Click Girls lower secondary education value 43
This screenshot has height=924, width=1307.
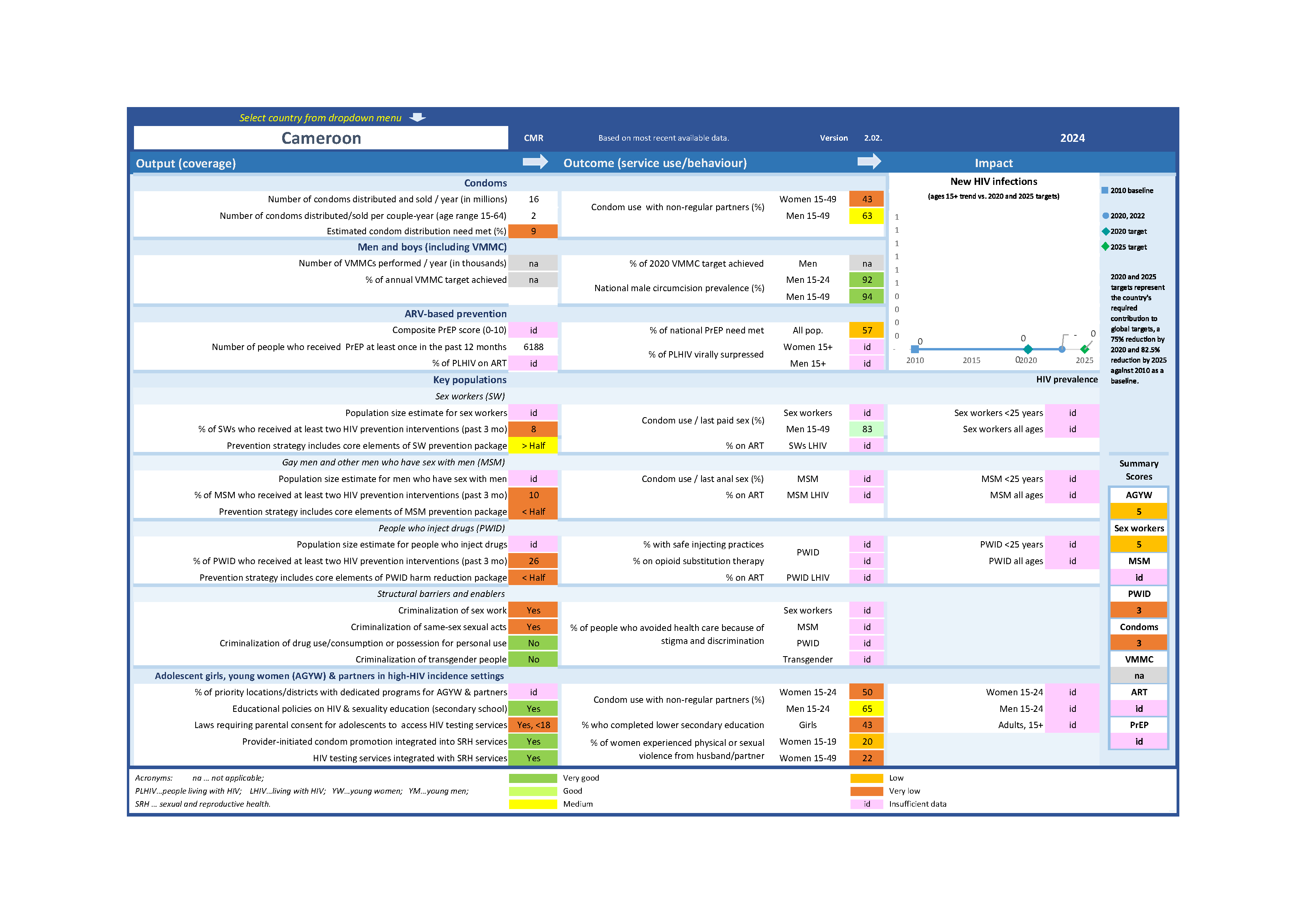point(866,725)
